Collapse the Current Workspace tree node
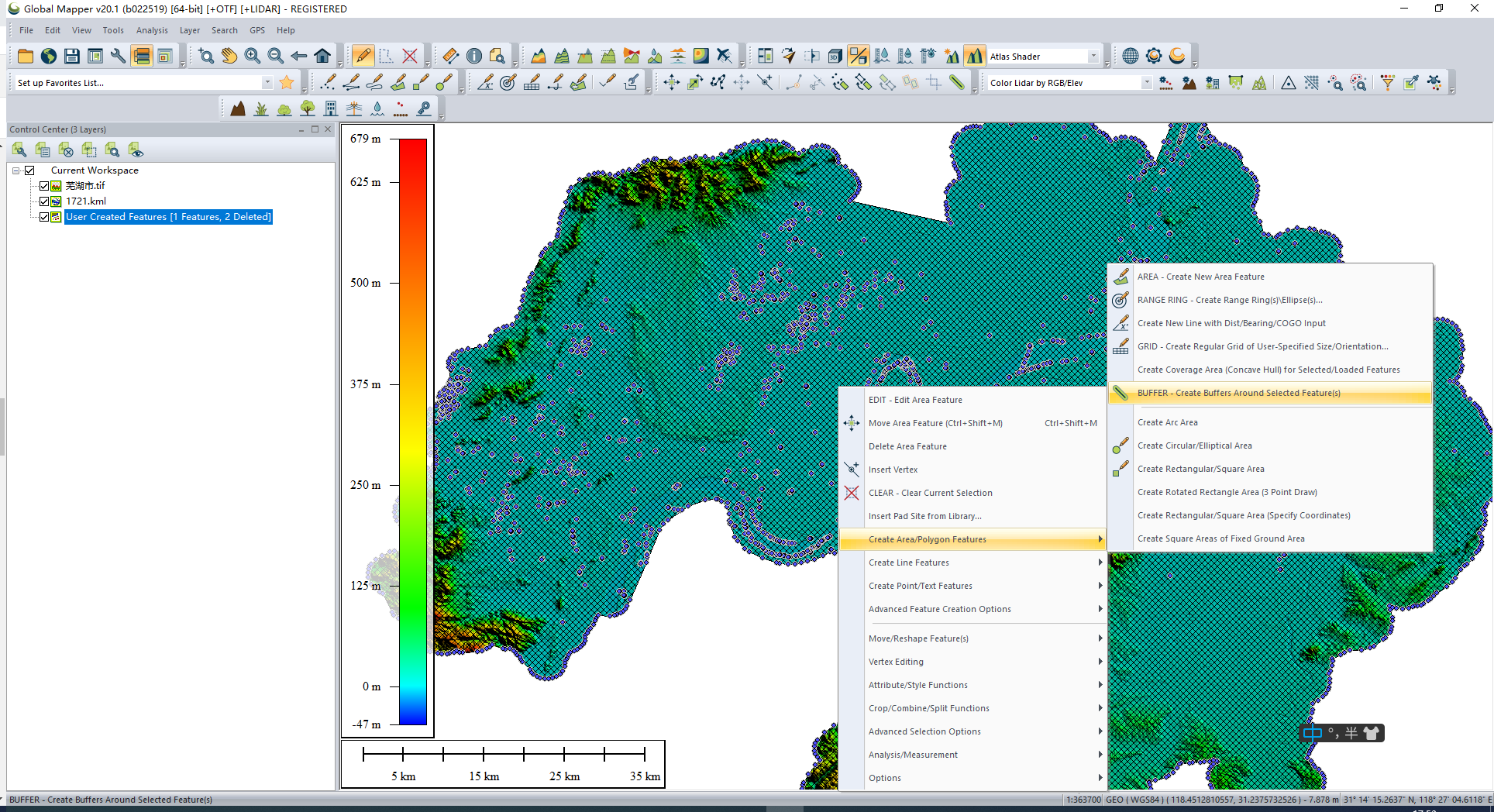Viewport: 1494px width, 812px height. [16, 170]
